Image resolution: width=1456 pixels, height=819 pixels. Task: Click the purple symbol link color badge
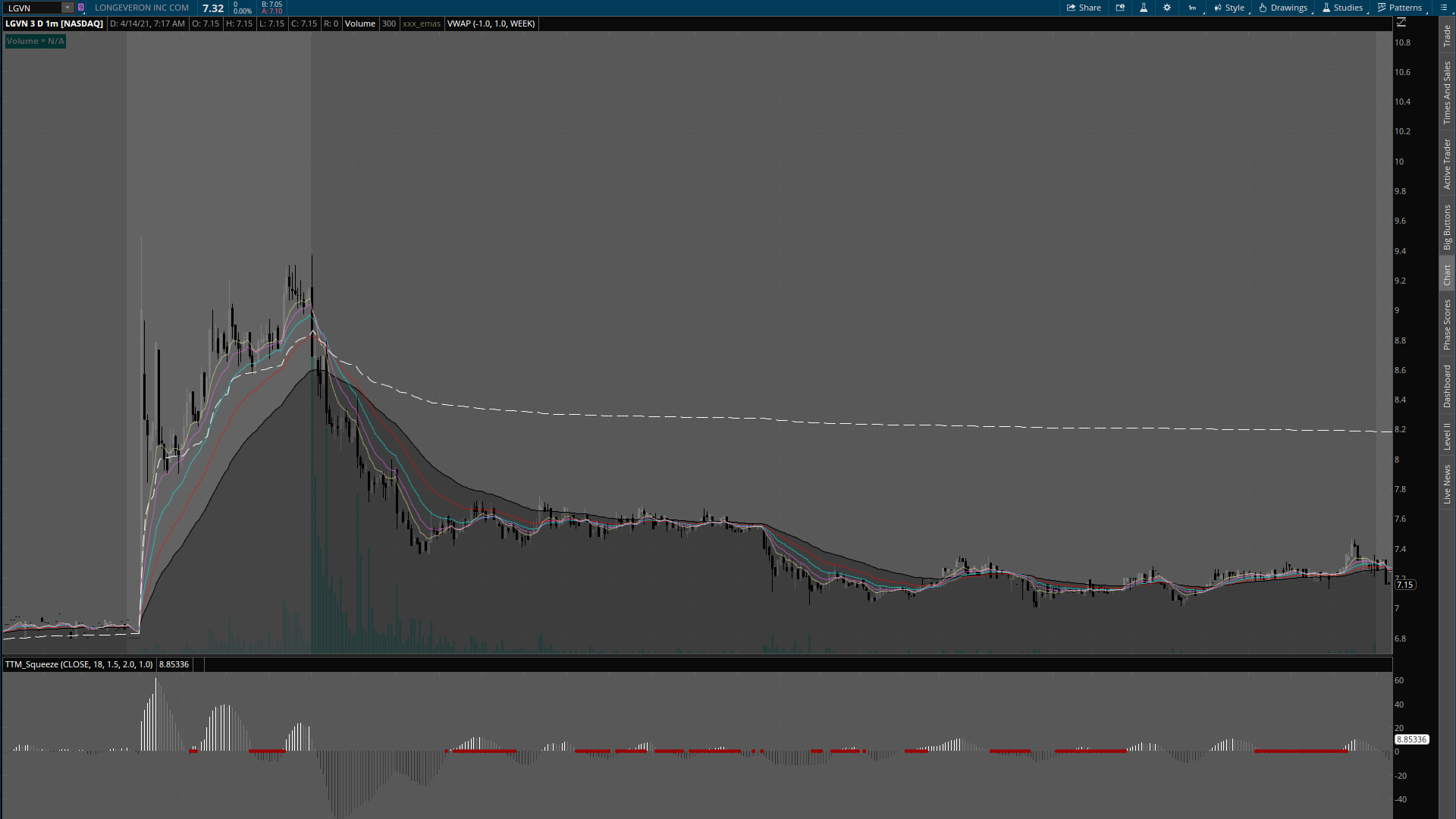click(81, 8)
